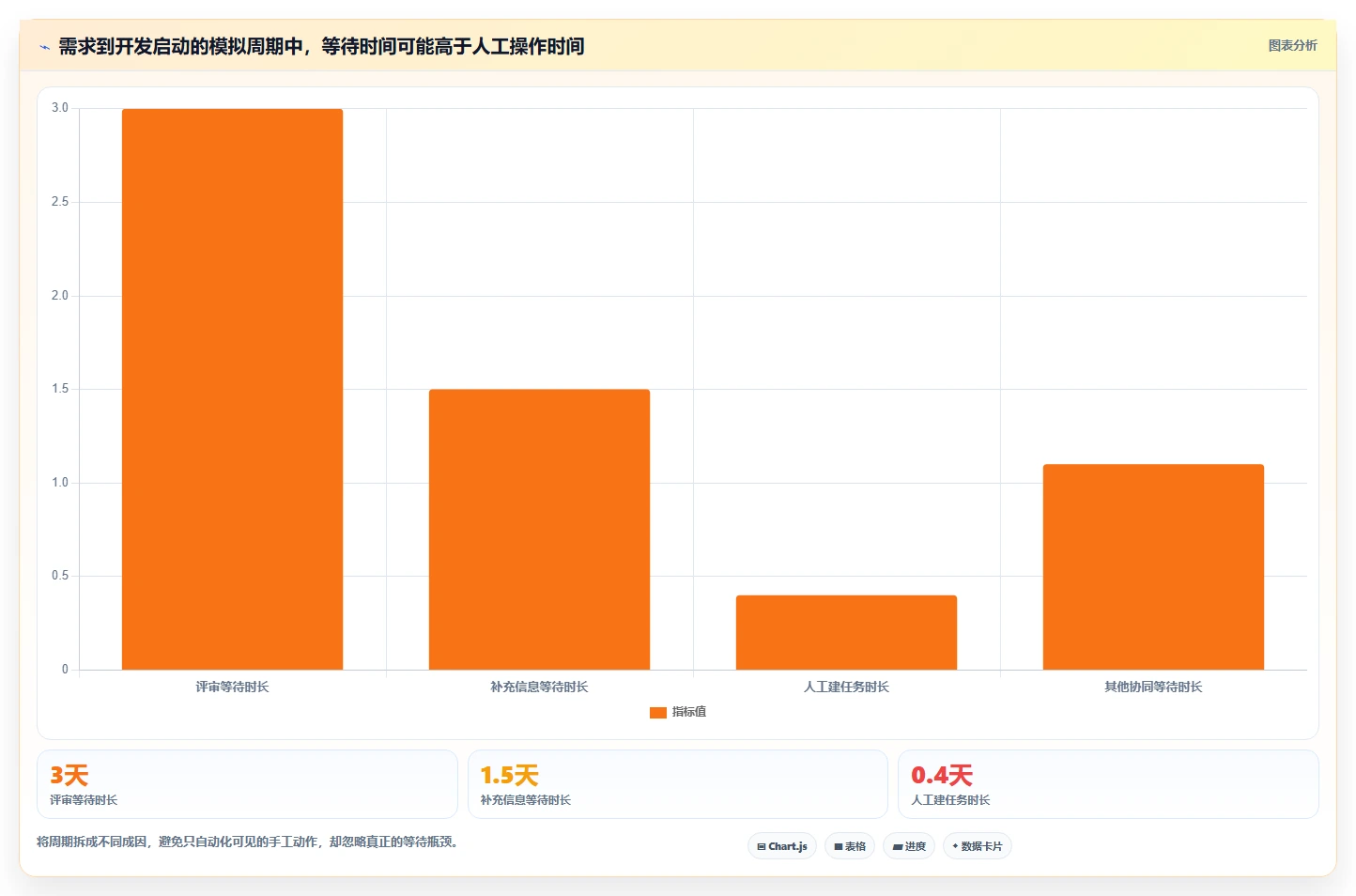
Task: Click the 其他协同等待时长 bar in the chart
Action: (x=1153, y=567)
